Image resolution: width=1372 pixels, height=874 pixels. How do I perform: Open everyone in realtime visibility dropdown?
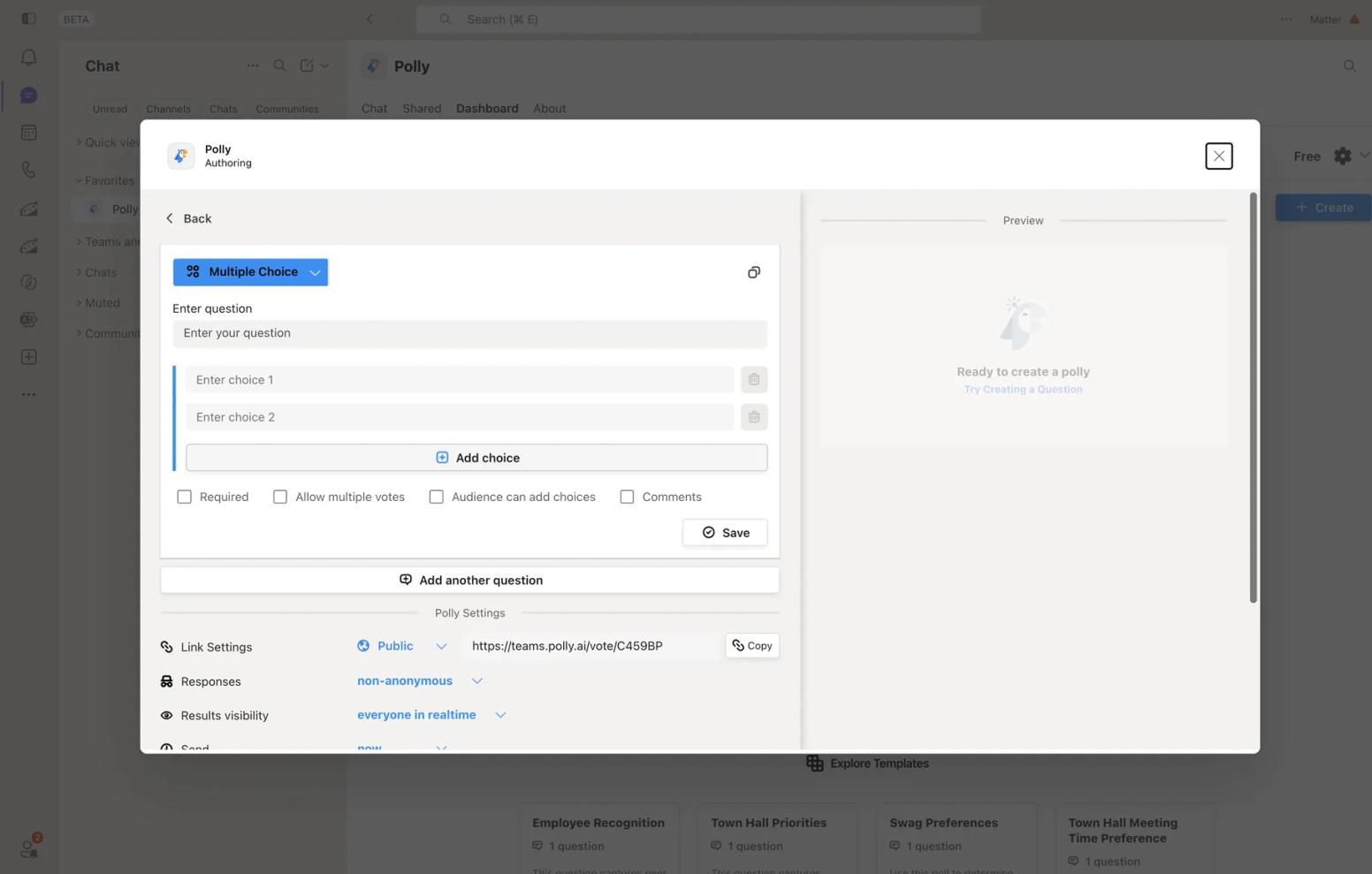coord(431,715)
